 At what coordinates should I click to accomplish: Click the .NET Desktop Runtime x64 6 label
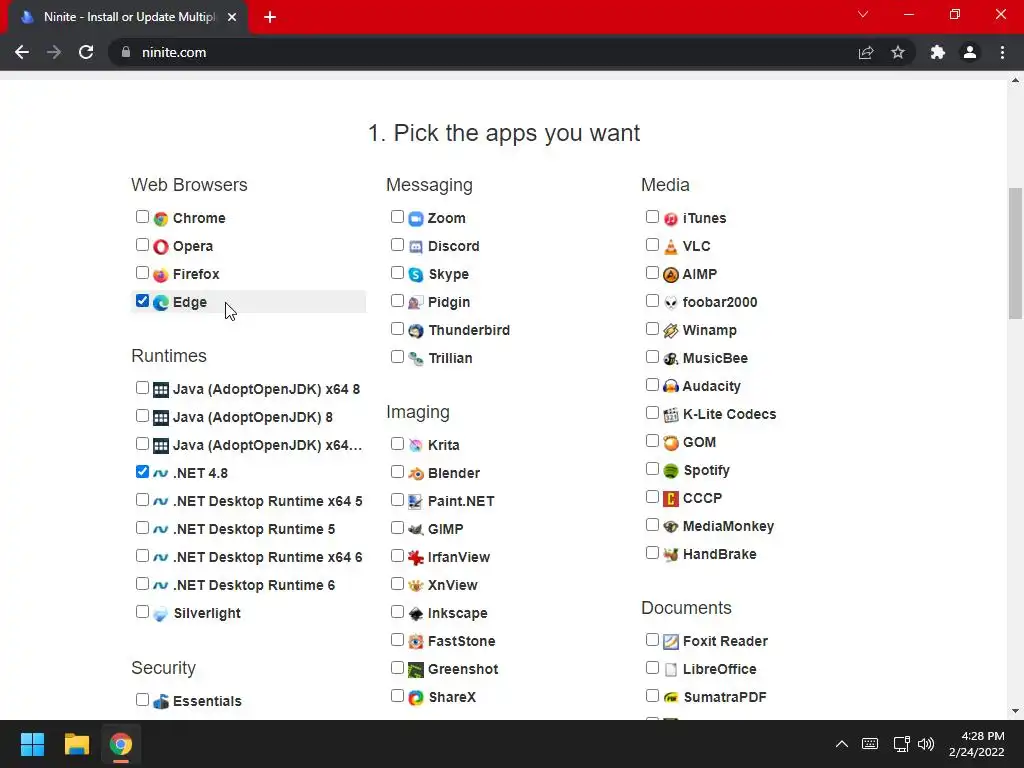pos(268,557)
